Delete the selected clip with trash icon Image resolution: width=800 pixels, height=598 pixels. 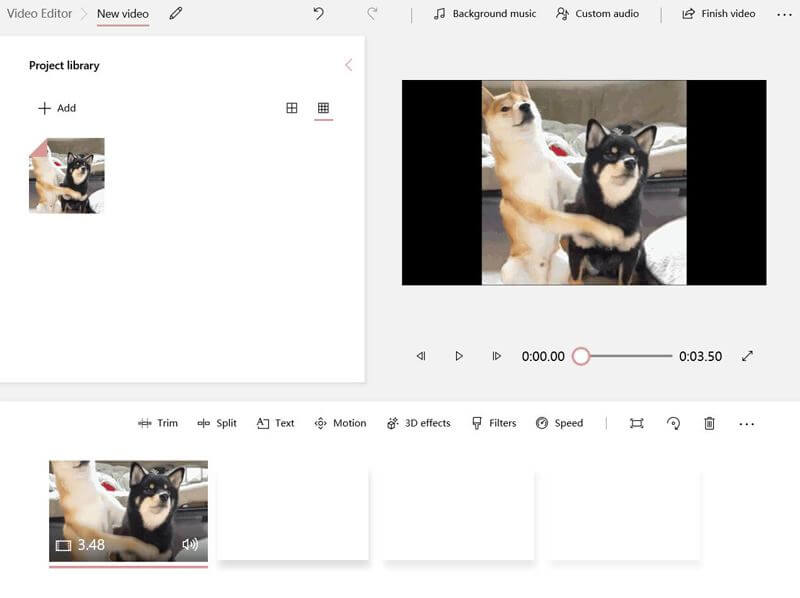(710, 423)
